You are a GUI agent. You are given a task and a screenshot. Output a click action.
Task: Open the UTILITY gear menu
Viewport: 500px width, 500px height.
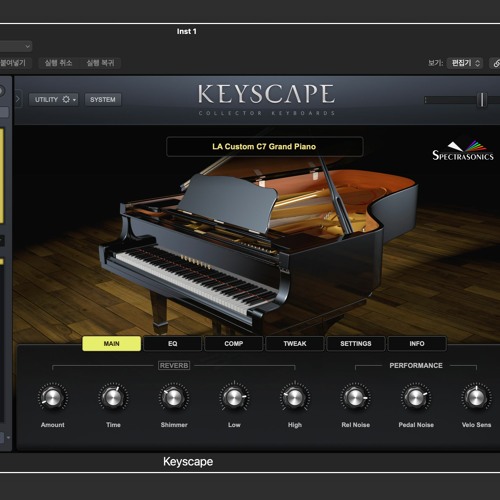pos(54,99)
